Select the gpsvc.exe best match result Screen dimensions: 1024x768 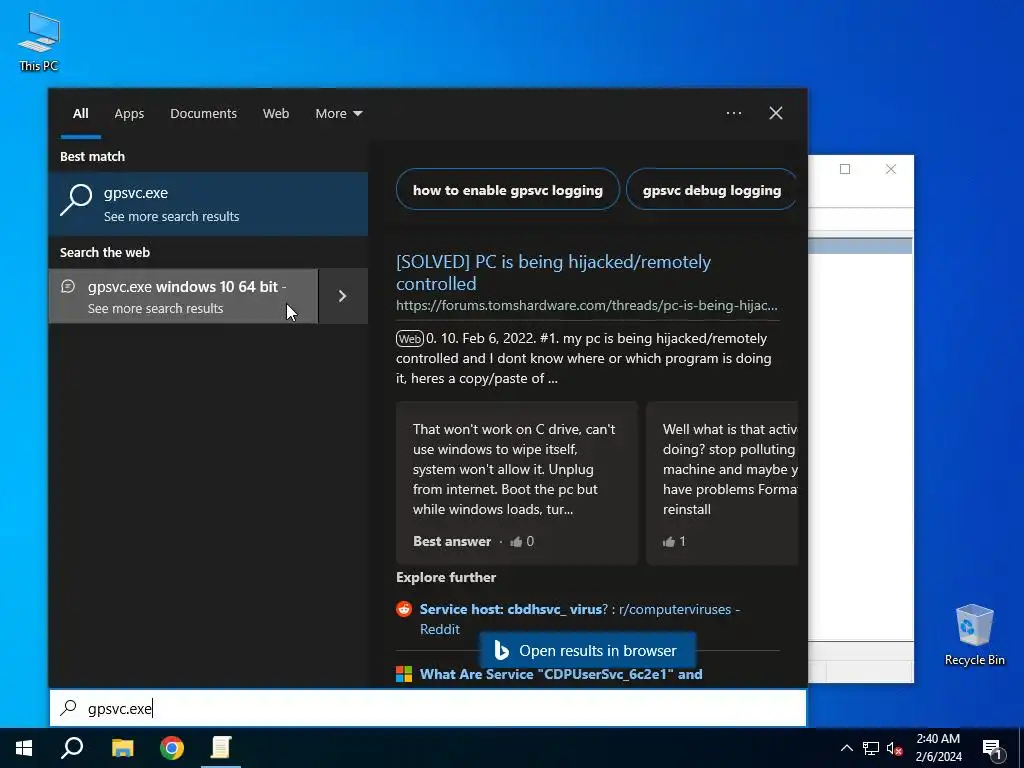click(x=208, y=204)
